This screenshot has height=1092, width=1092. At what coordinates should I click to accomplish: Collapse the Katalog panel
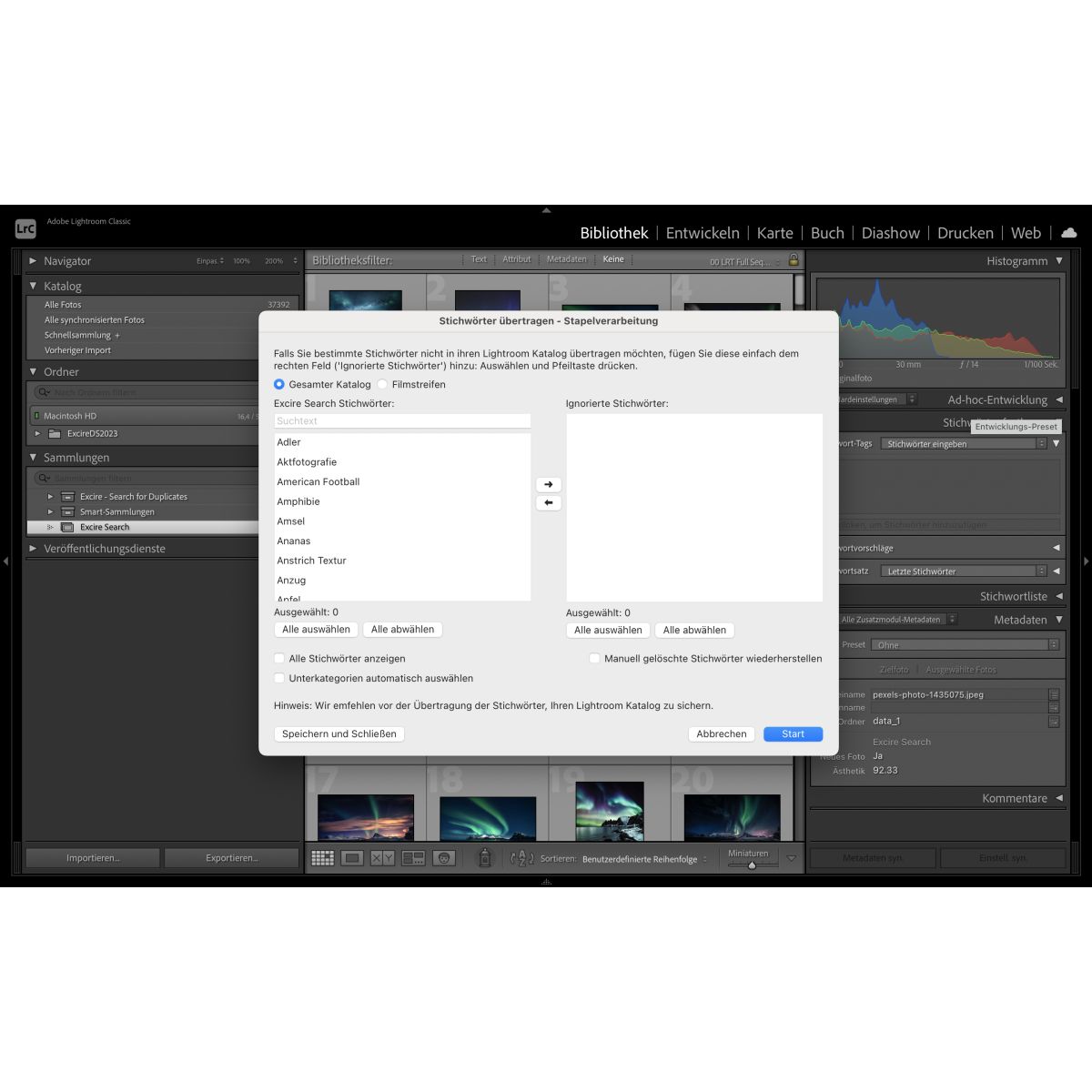pos(34,286)
